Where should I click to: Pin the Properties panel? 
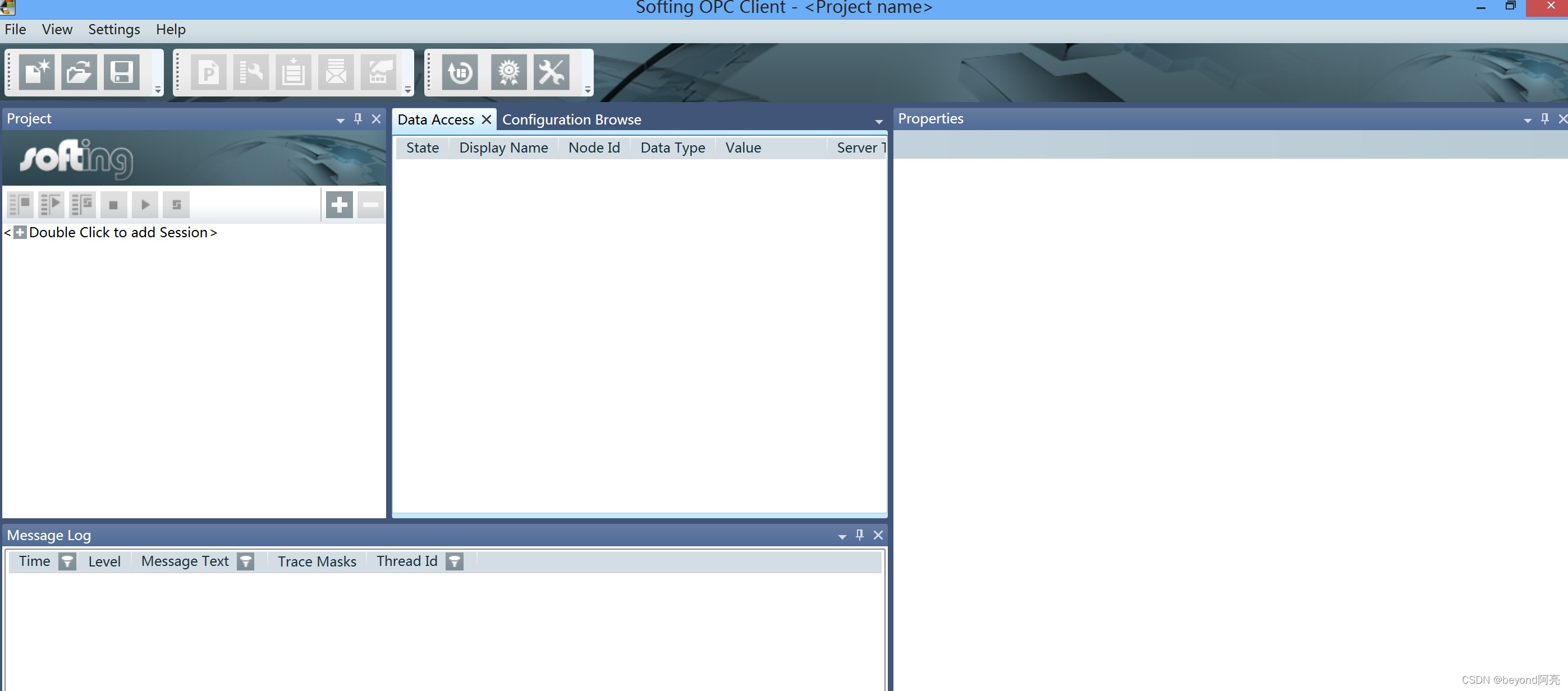(1545, 118)
